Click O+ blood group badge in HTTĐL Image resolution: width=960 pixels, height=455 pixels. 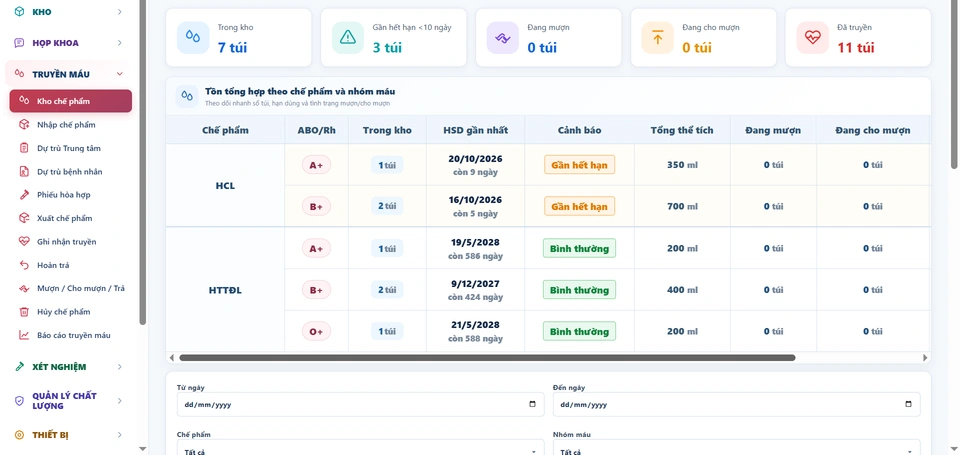point(316,331)
